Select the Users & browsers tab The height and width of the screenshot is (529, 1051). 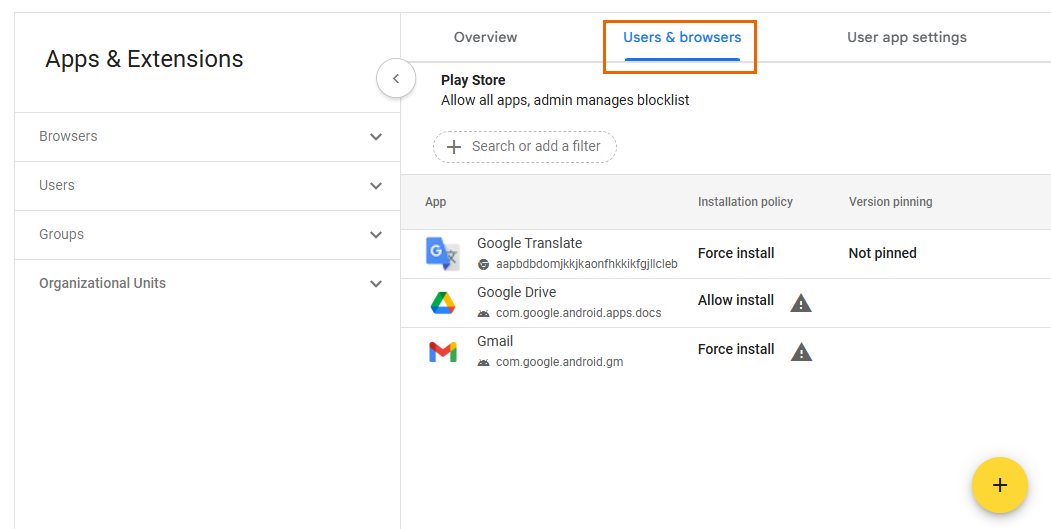pos(682,38)
